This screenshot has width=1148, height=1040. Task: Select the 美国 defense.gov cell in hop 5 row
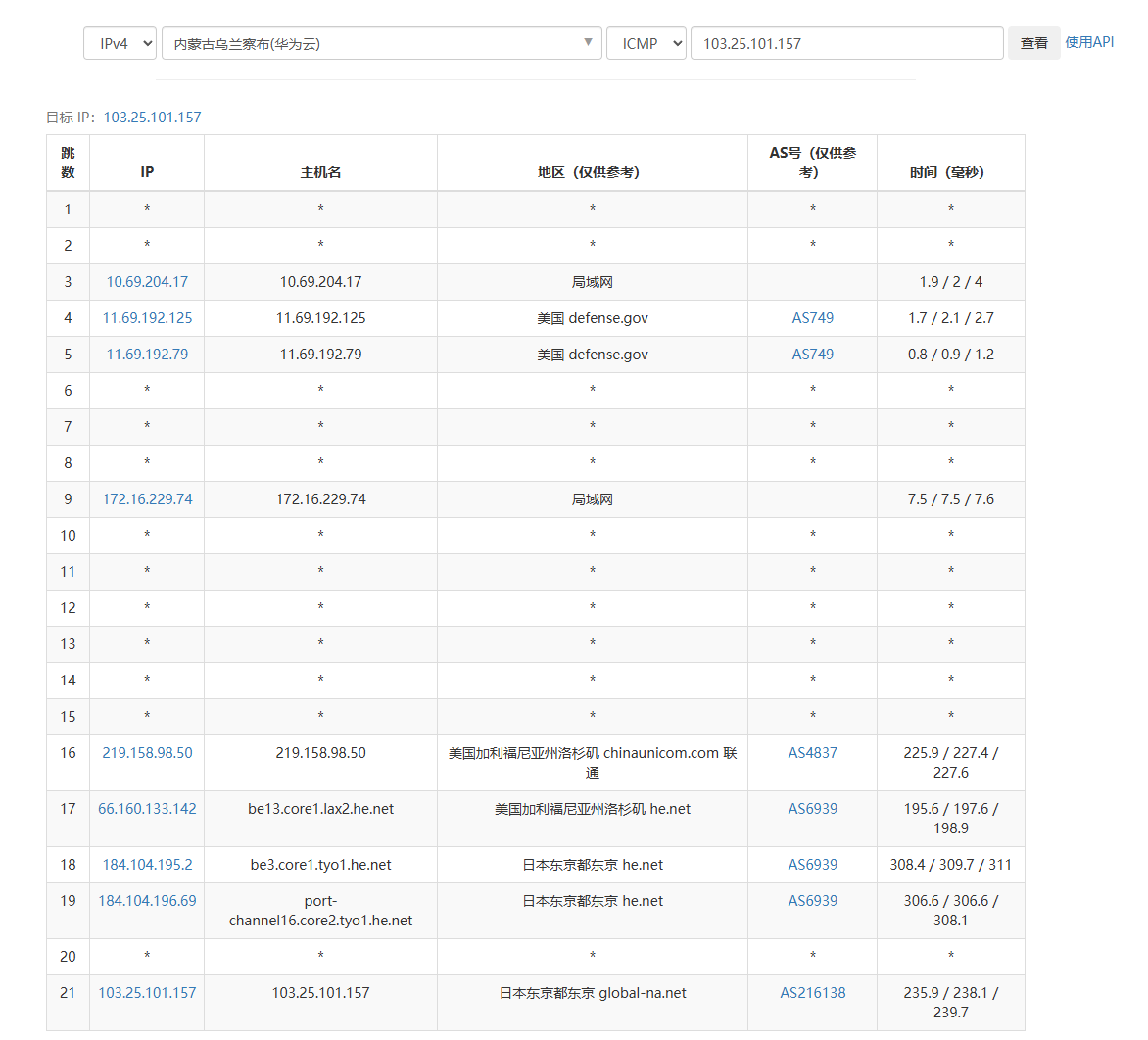click(593, 355)
